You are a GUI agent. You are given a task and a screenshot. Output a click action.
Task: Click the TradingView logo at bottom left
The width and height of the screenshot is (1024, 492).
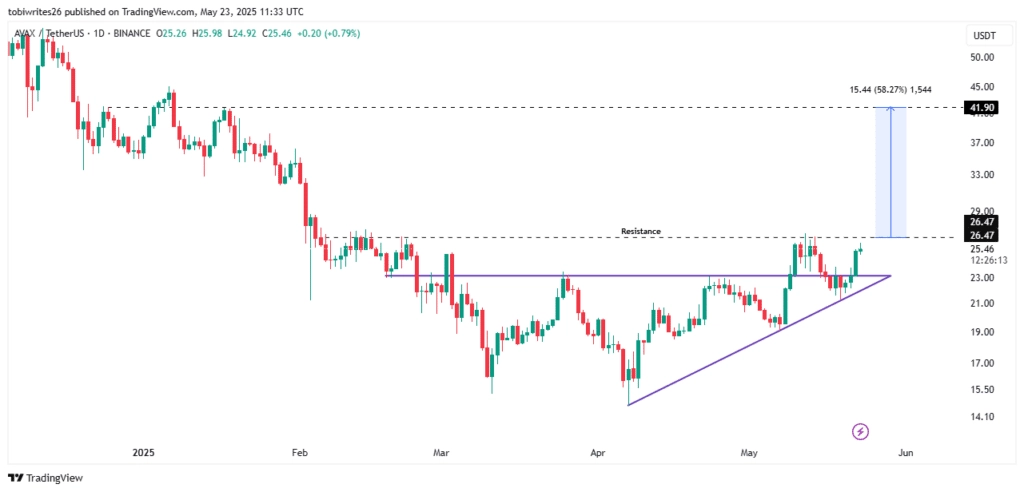[45, 478]
